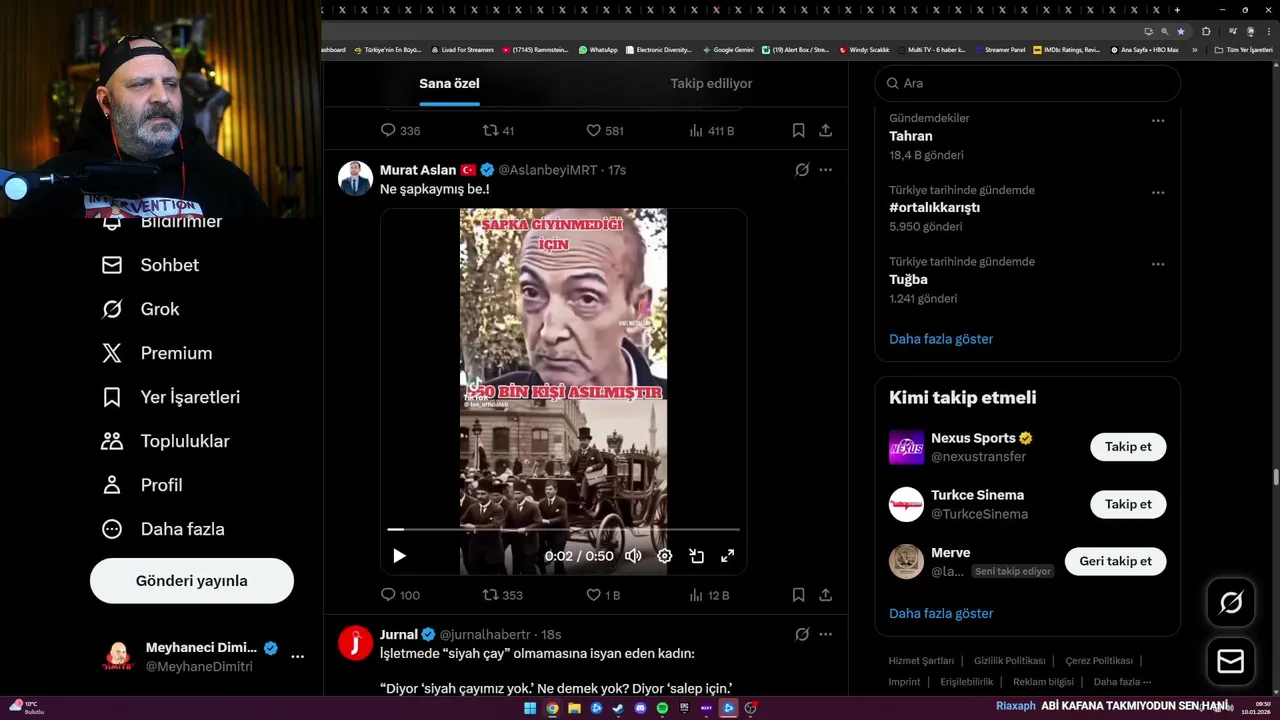
Task: Open floating messages envelope button
Action: (1231, 661)
